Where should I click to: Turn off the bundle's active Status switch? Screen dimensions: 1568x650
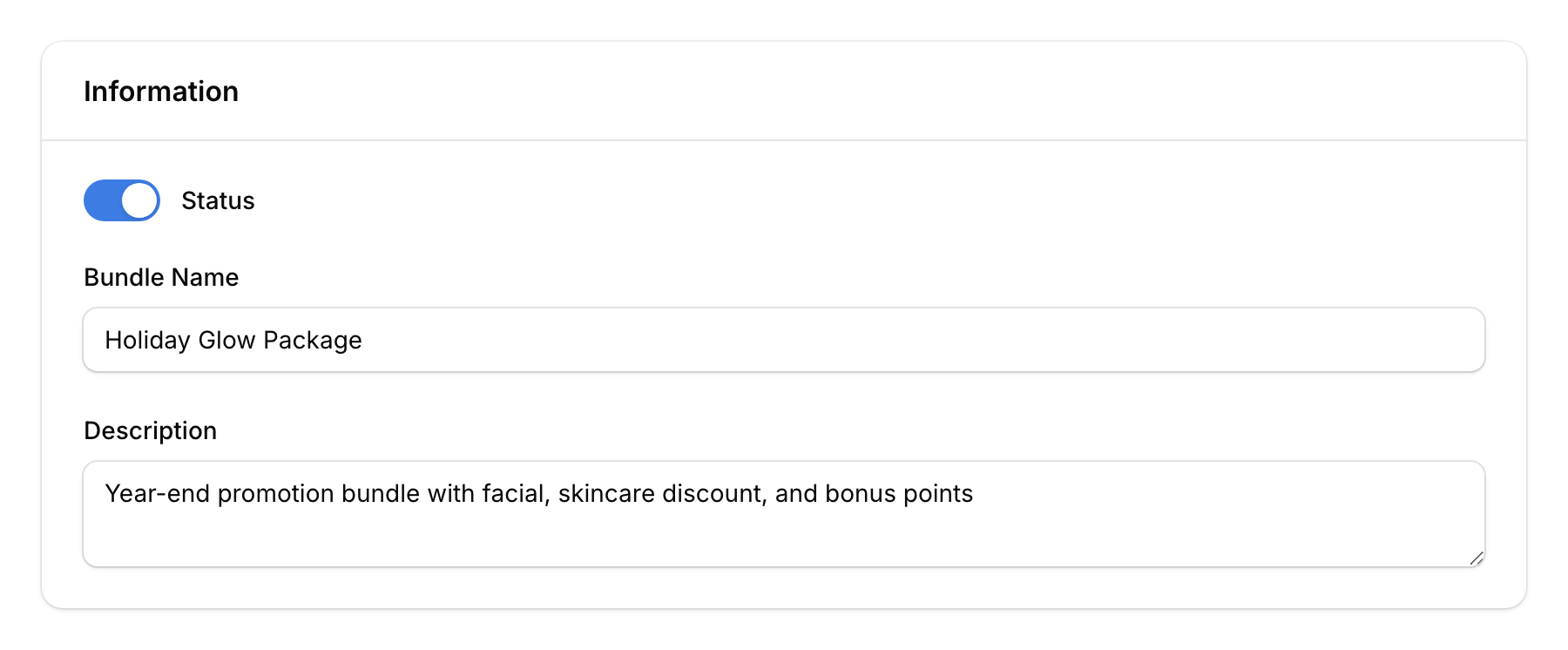(x=121, y=200)
